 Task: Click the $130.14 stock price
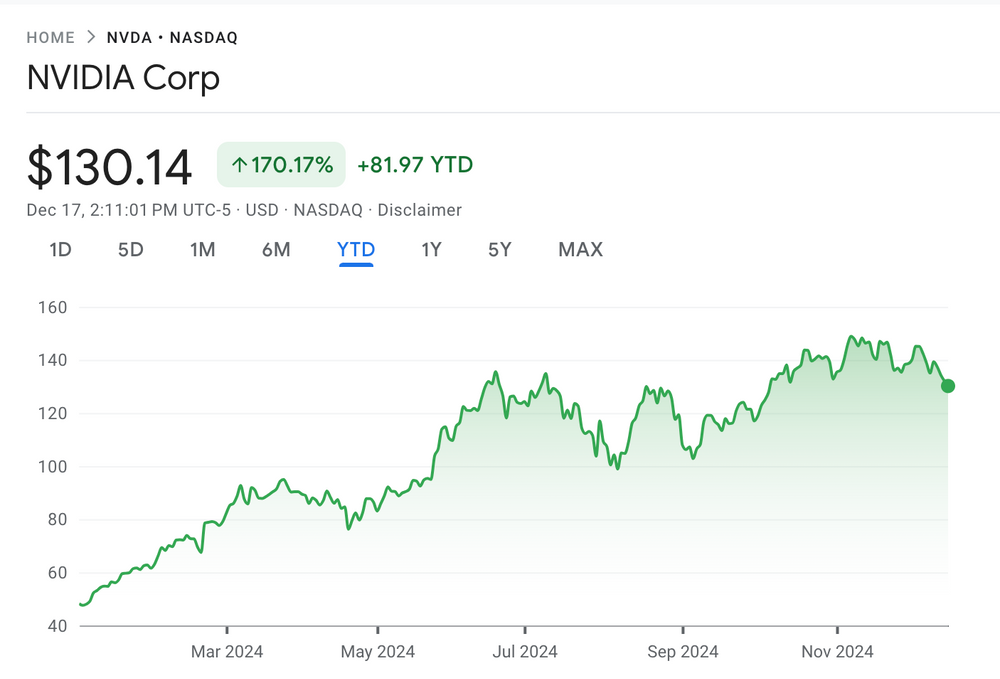110,167
